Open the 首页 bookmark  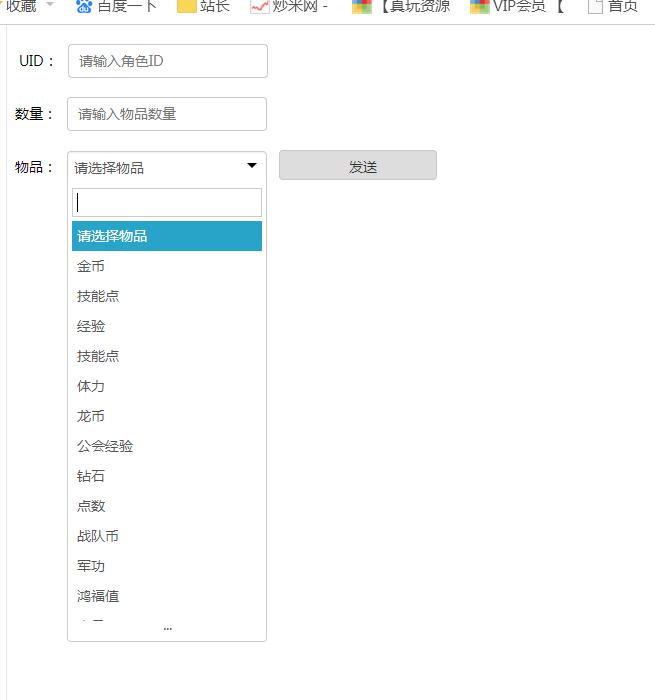612,6
